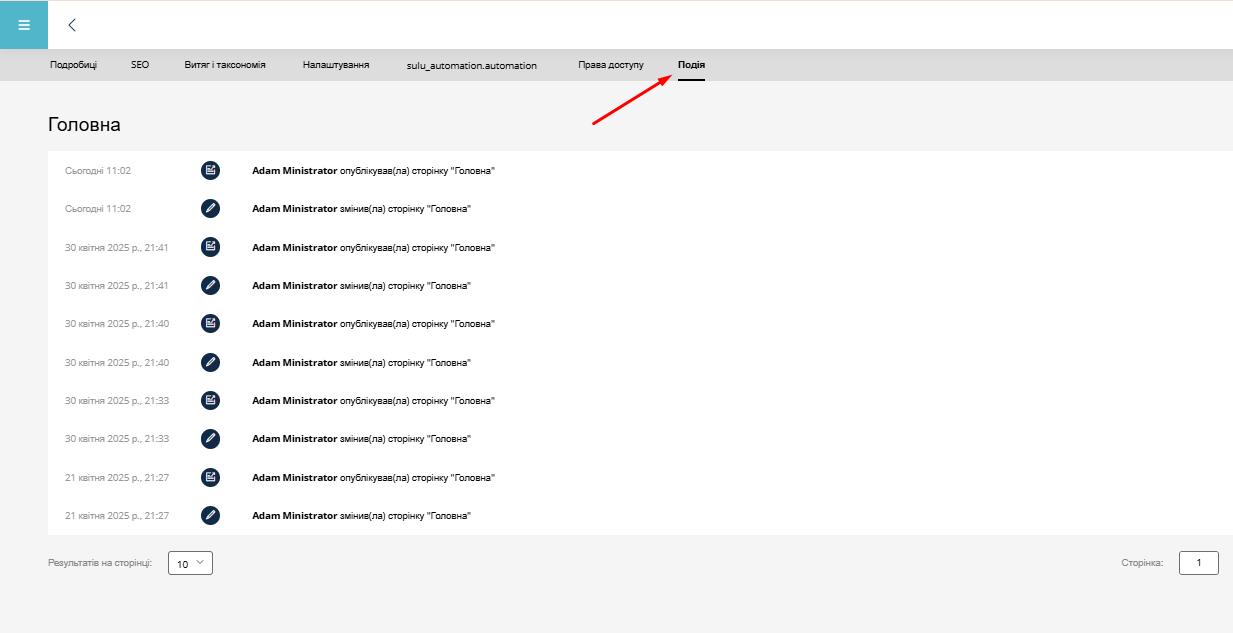Click publish icon for 30 April 21:41 entry
This screenshot has width=1233, height=633.
pyautogui.click(x=210, y=247)
